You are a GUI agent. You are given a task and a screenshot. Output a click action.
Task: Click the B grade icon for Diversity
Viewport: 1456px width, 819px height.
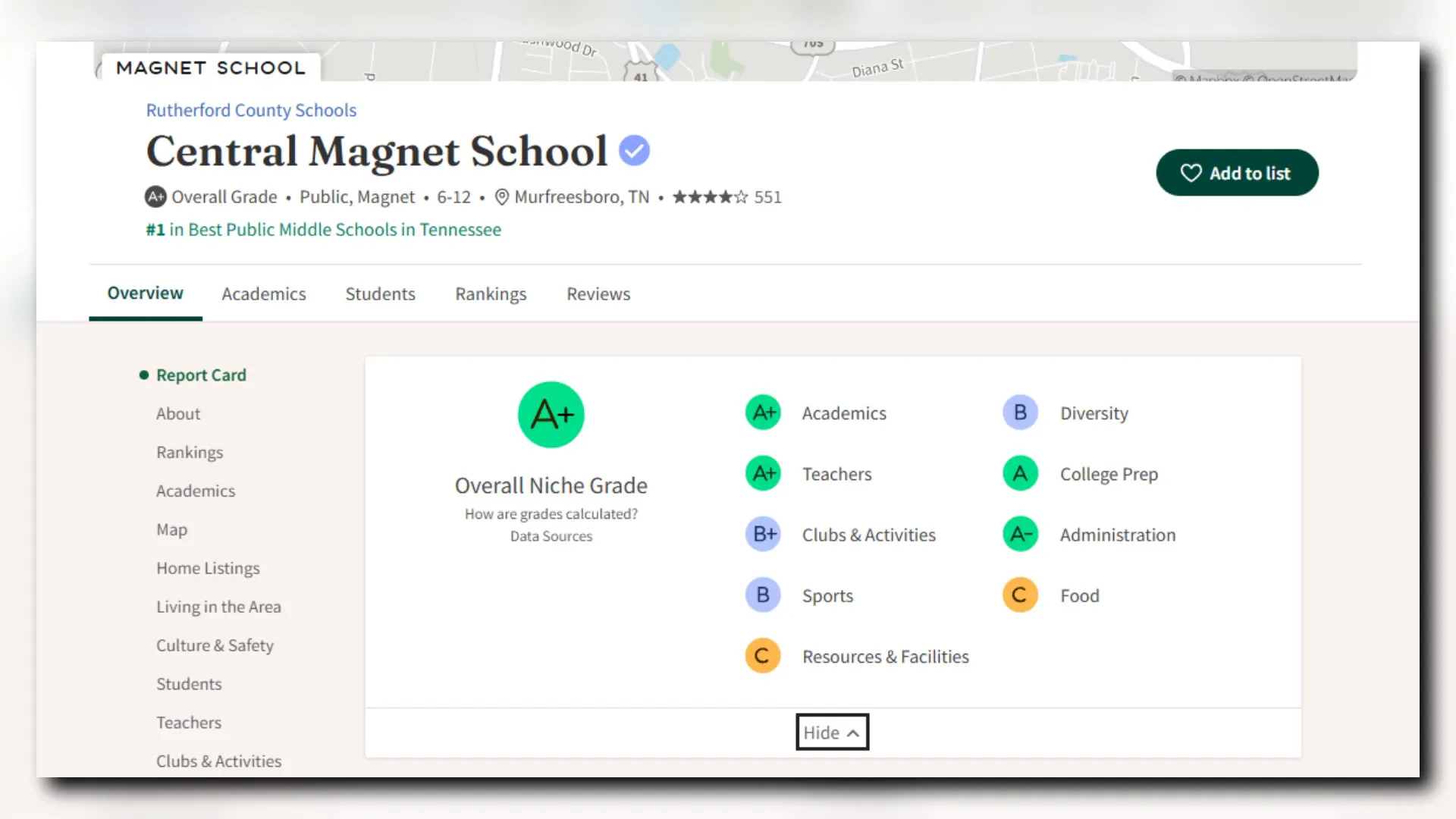coord(1020,413)
